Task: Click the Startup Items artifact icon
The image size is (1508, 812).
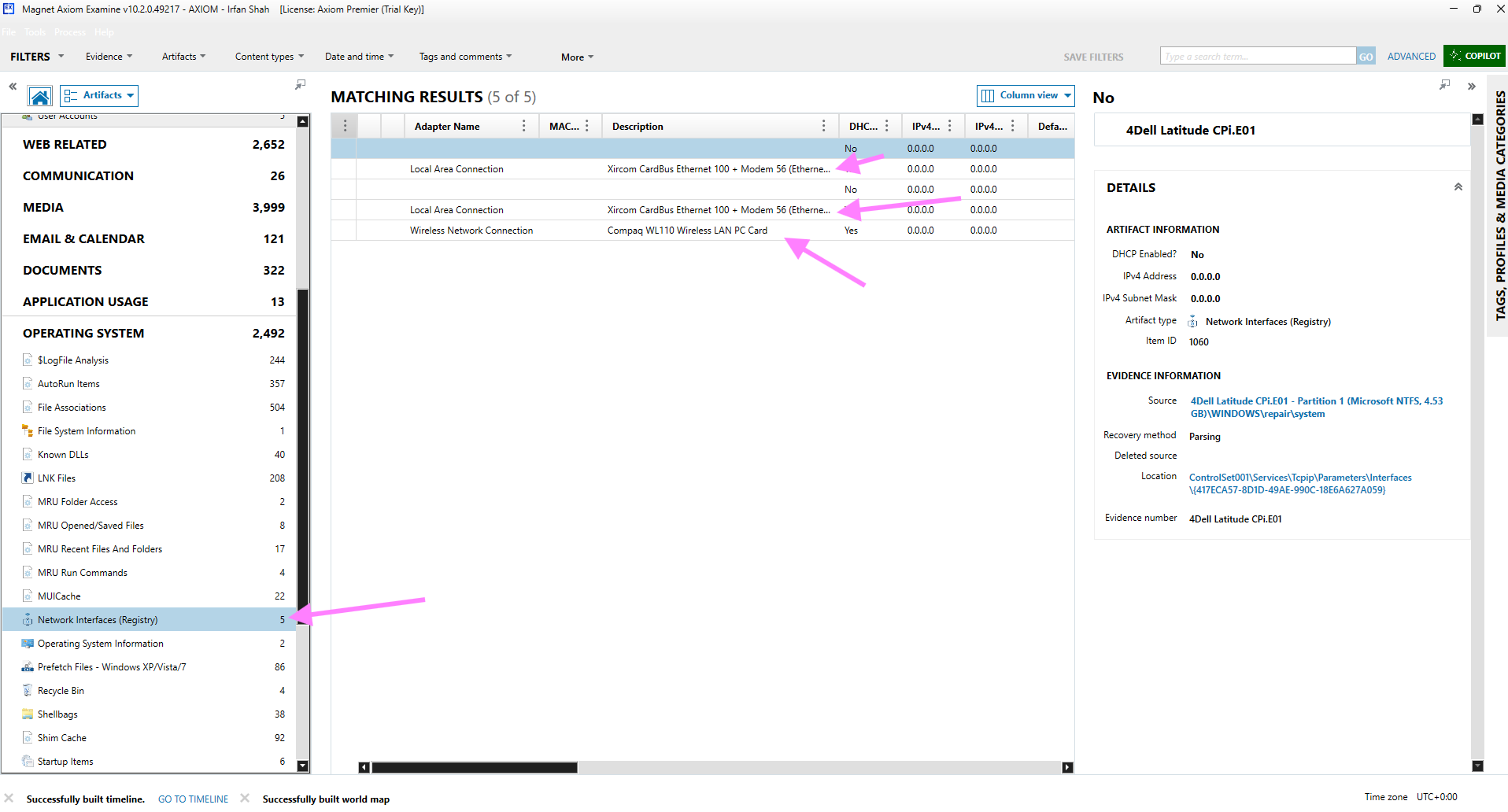Action: coord(28,762)
